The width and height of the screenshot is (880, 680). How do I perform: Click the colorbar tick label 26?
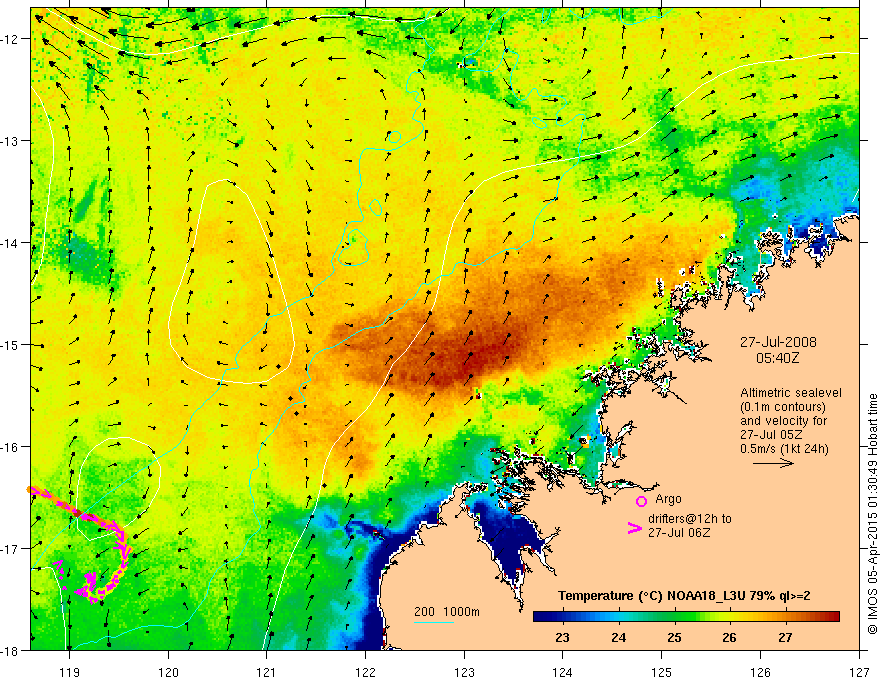click(729, 637)
